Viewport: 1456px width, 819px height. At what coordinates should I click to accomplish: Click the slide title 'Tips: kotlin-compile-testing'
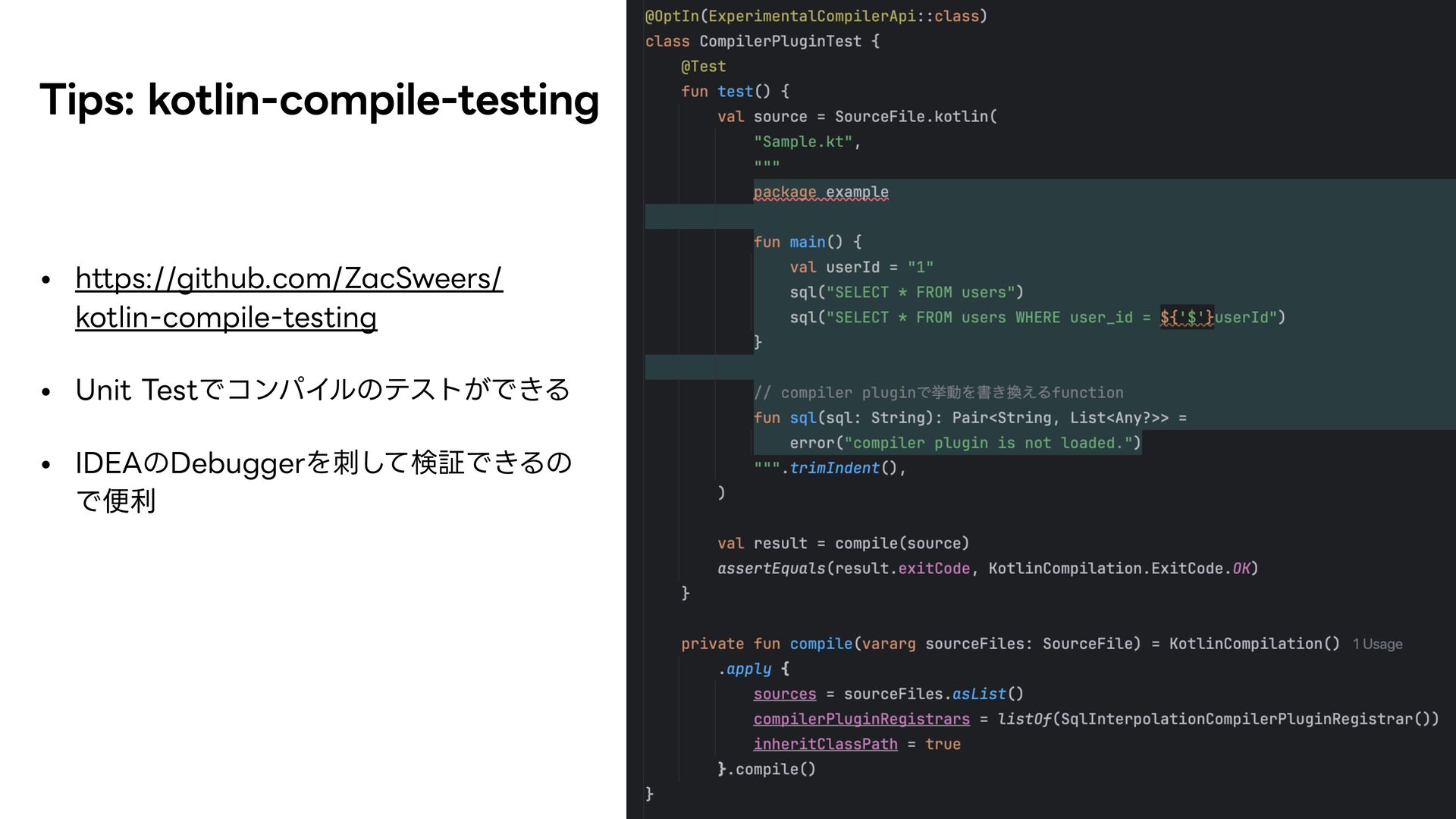tap(319, 100)
